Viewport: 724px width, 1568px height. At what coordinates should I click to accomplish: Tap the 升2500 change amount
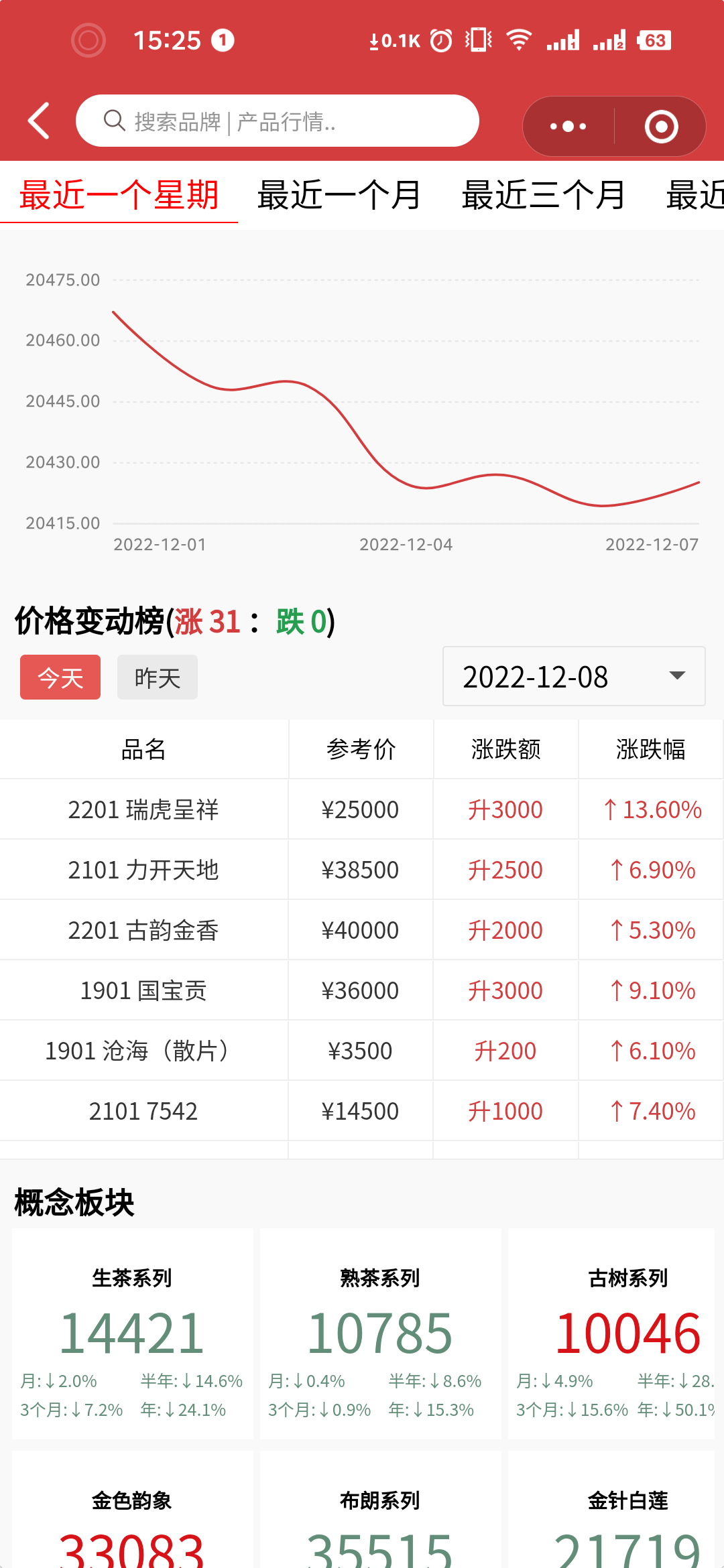[505, 870]
